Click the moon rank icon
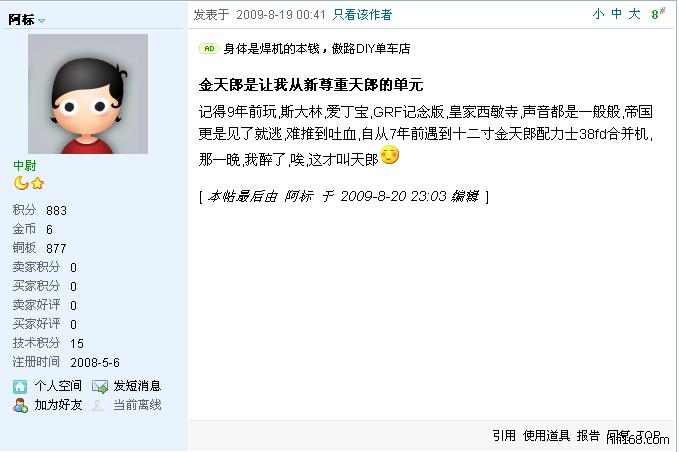The width and height of the screenshot is (679, 452). coord(21,184)
